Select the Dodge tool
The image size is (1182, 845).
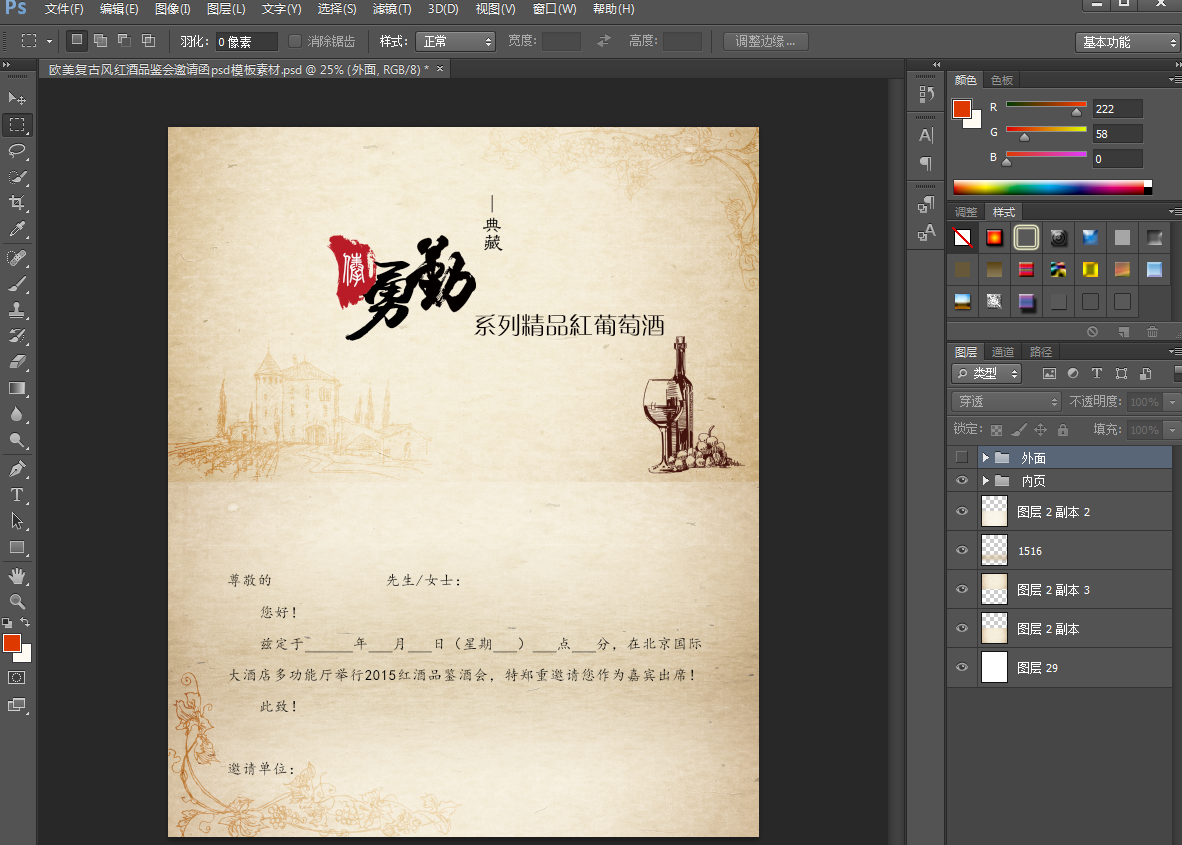17,440
